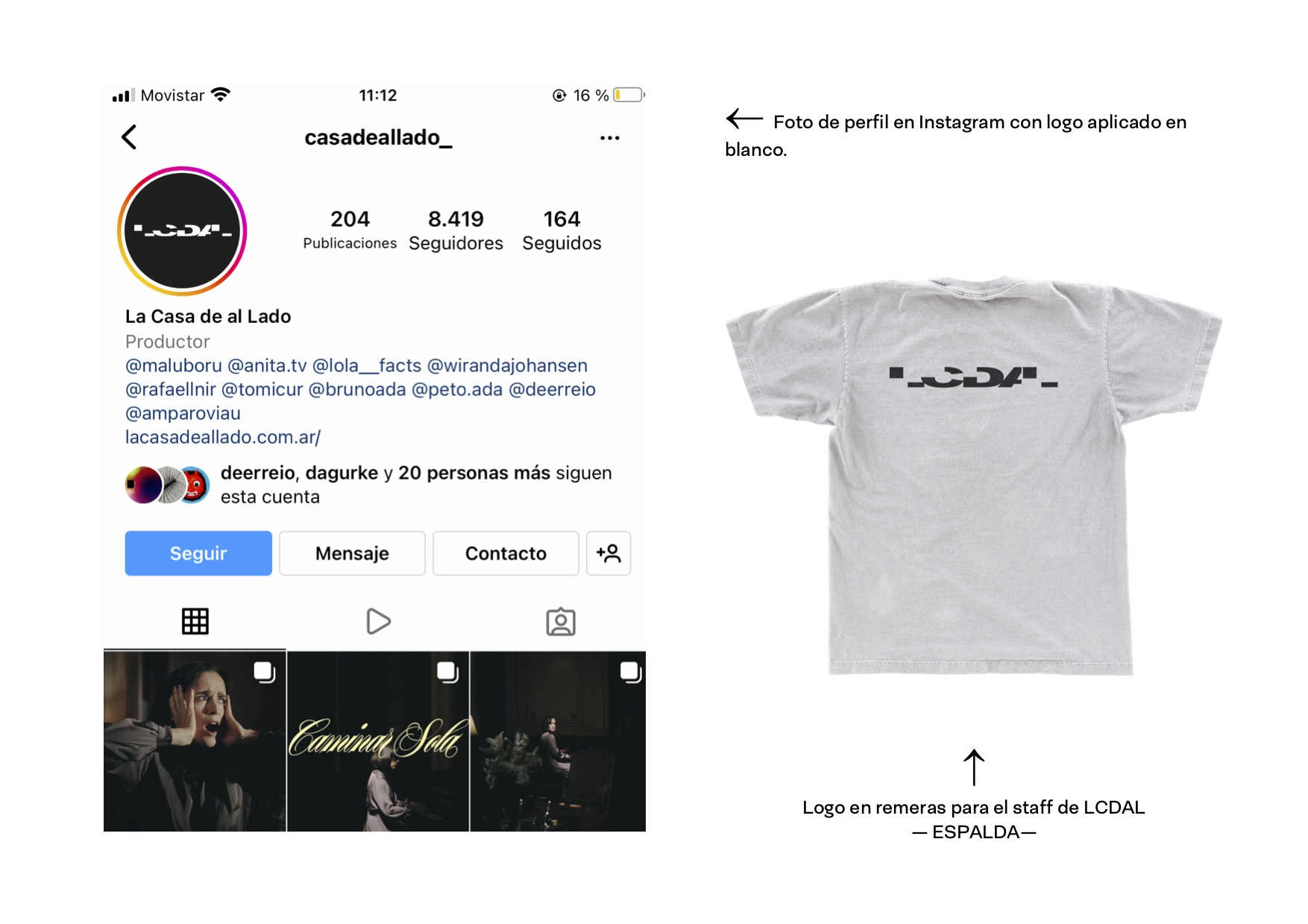The height and width of the screenshot is (924, 1308).
Task: View the 164 Seguidos list
Action: pyautogui.click(x=562, y=230)
